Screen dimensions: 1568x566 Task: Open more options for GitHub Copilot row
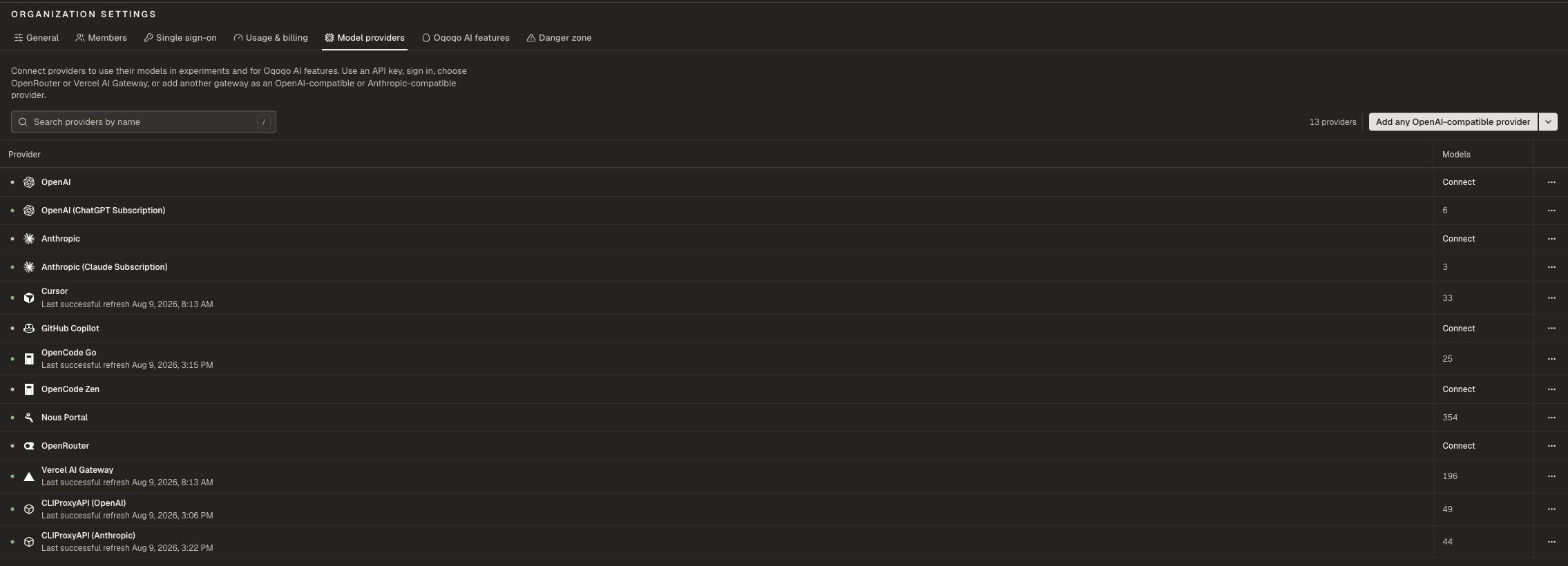1551,329
